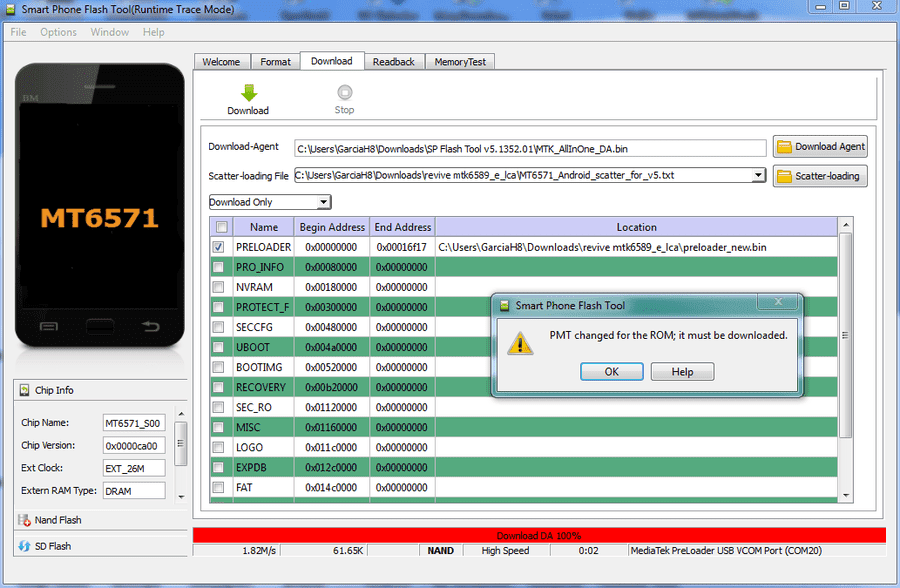Image resolution: width=900 pixels, height=588 pixels.
Task: Click the dialog title bar app icon
Action: [x=505, y=305]
